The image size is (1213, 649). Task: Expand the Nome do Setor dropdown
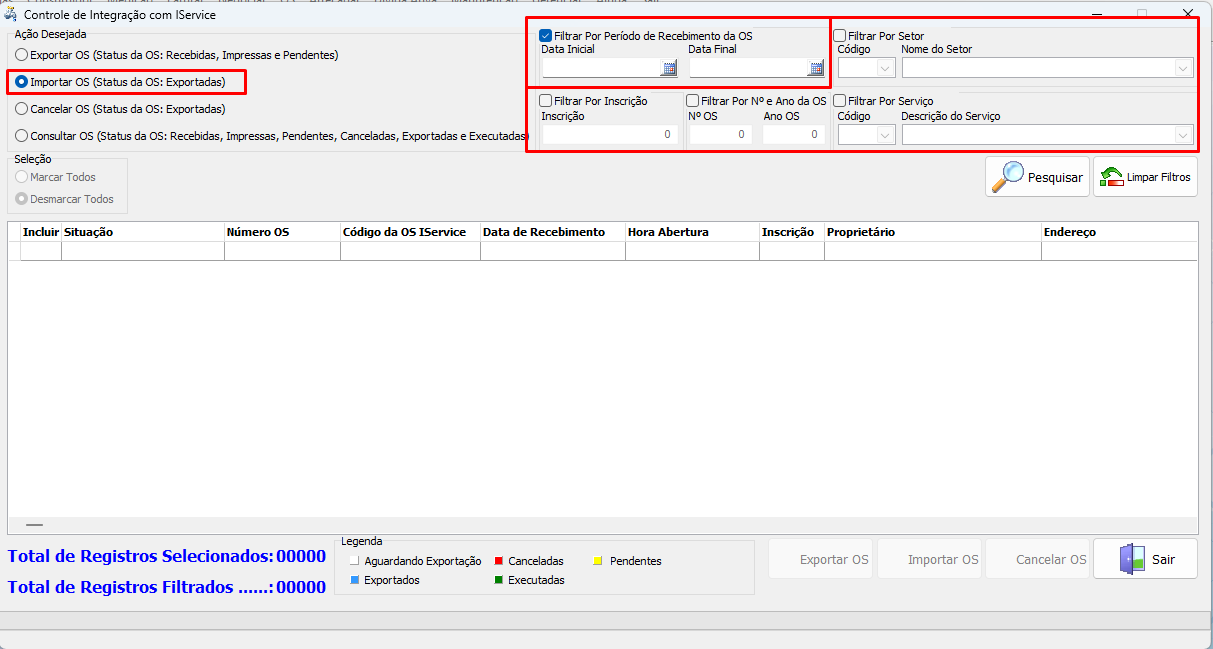[x=1184, y=68]
